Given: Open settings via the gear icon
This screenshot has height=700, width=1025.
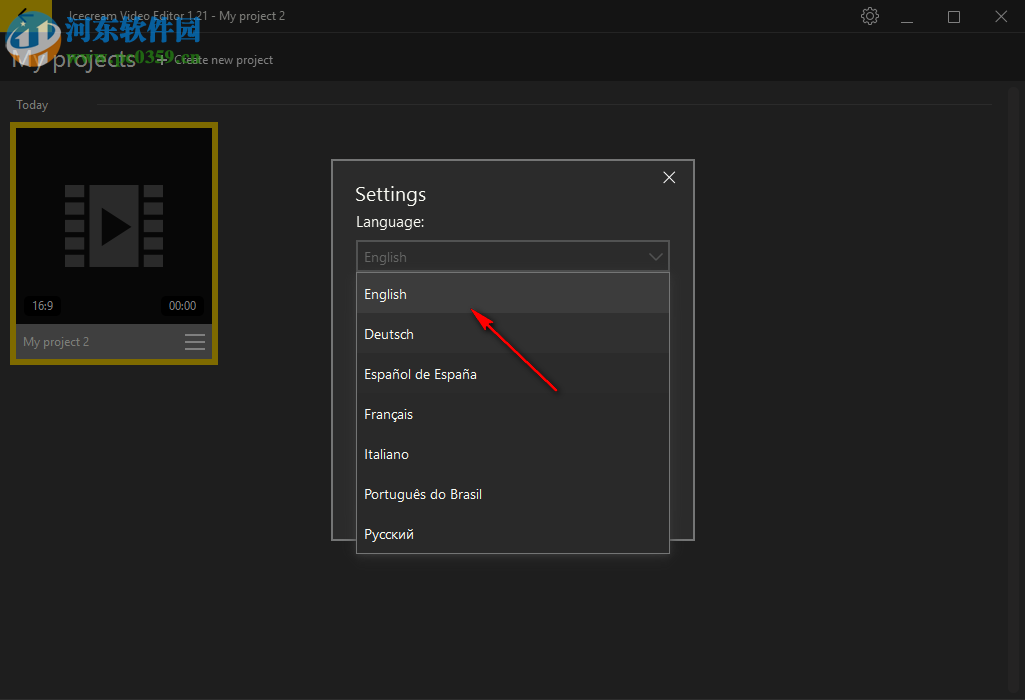Looking at the screenshot, I should click(870, 16).
